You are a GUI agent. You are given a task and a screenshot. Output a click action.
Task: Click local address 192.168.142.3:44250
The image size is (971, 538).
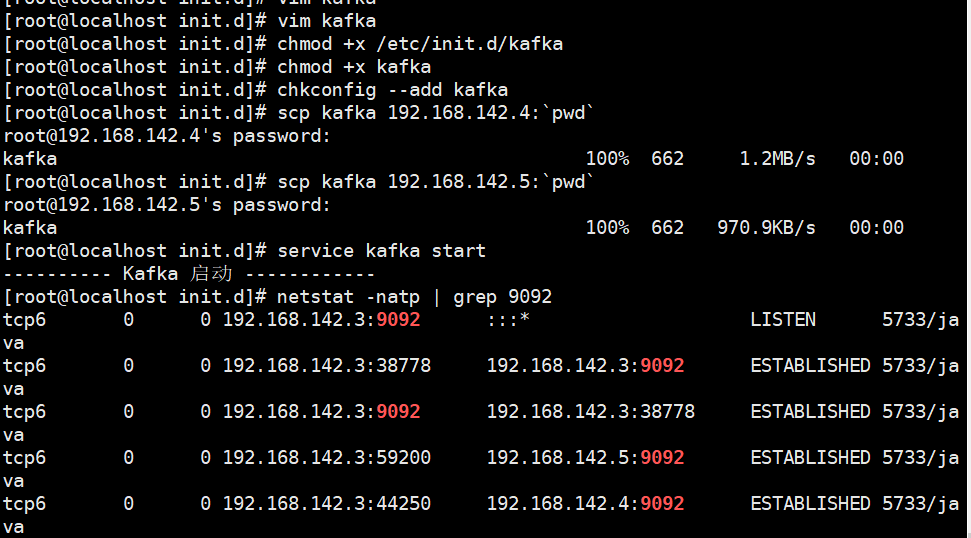point(326,504)
